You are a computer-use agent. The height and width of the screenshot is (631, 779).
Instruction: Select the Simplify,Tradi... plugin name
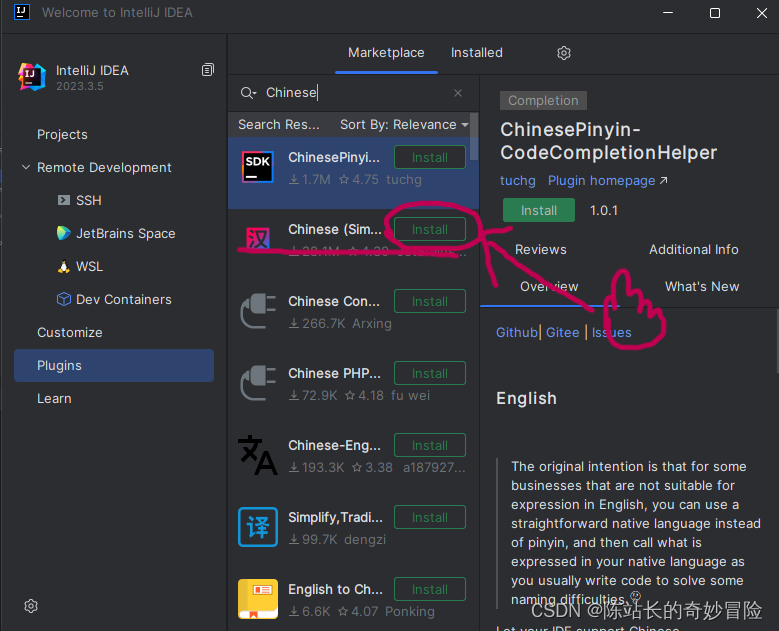point(335,518)
